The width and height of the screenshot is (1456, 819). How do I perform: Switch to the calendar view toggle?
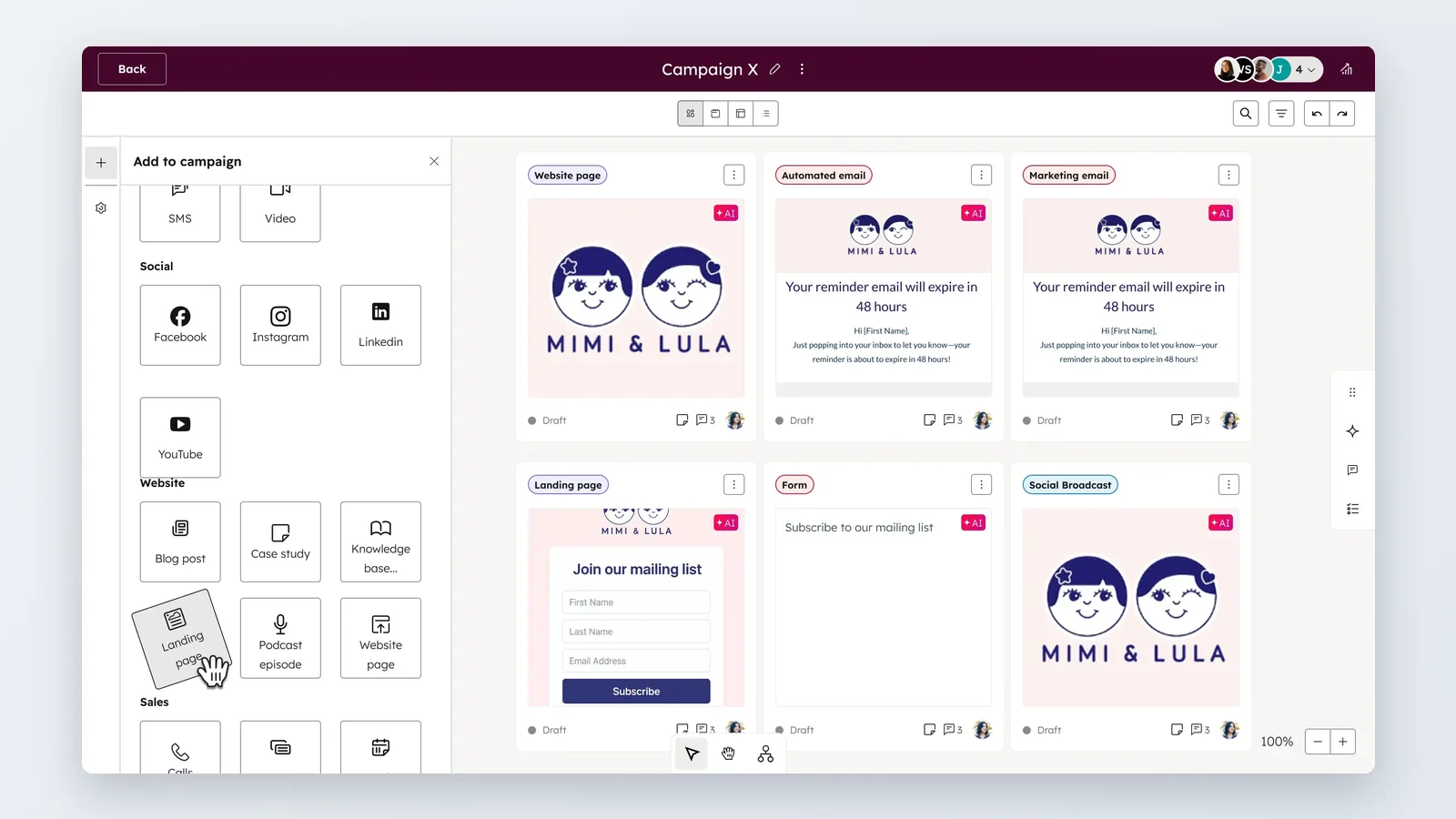pos(715,114)
